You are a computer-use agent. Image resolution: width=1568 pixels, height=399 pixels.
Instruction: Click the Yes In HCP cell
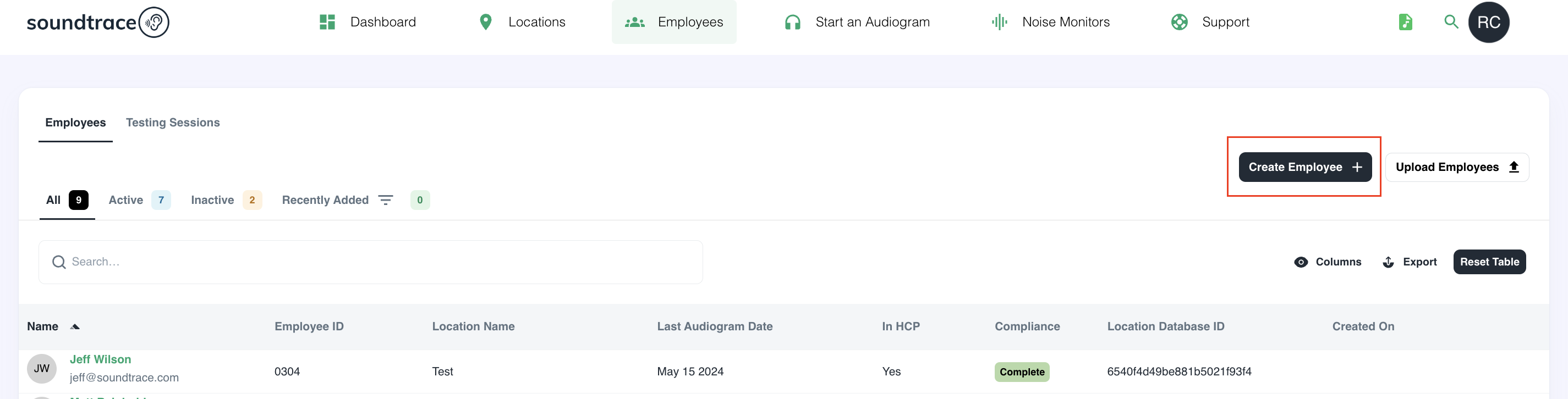891,372
